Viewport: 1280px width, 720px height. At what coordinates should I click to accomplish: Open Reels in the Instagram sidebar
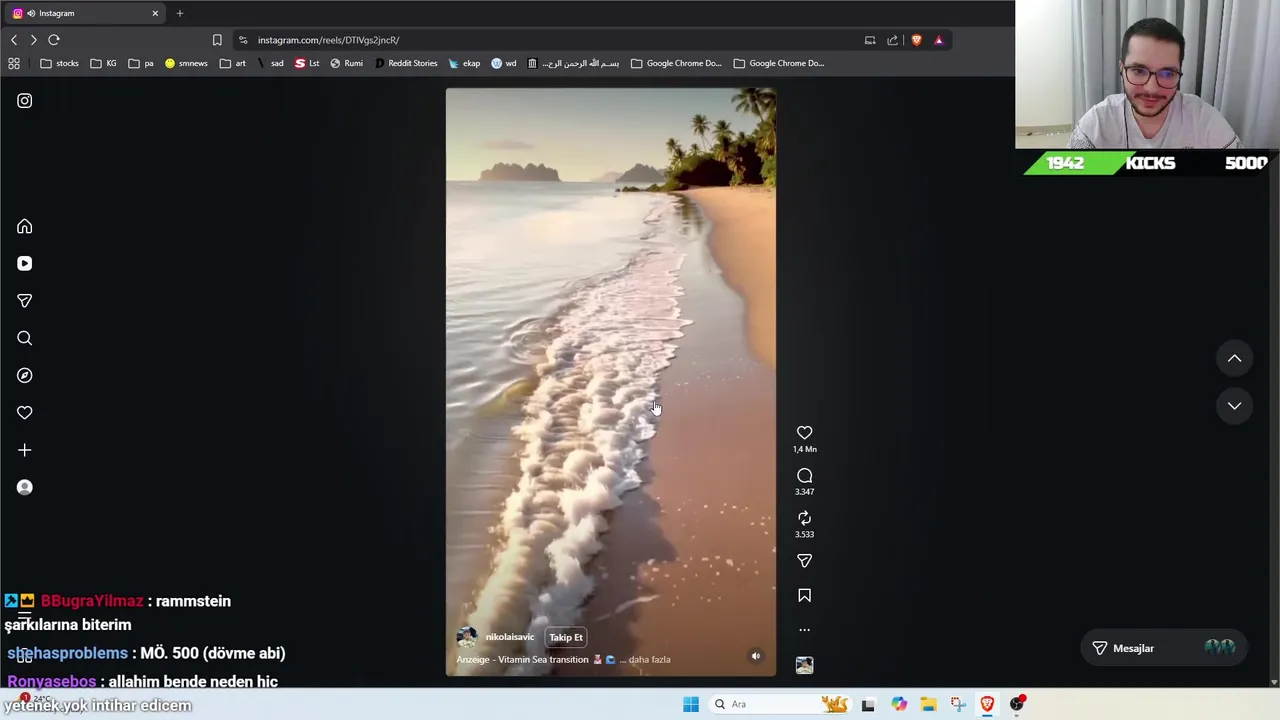point(24,263)
